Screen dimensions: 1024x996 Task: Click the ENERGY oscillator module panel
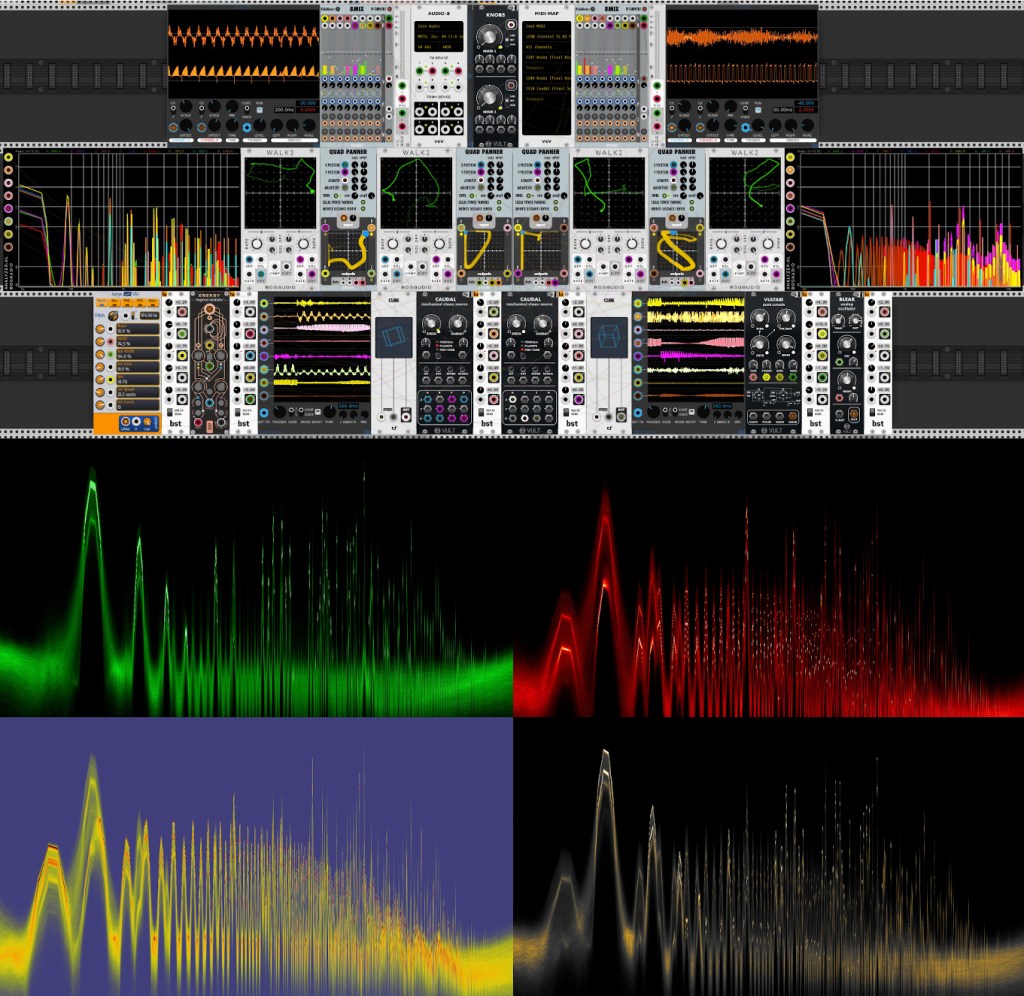point(210,364)
